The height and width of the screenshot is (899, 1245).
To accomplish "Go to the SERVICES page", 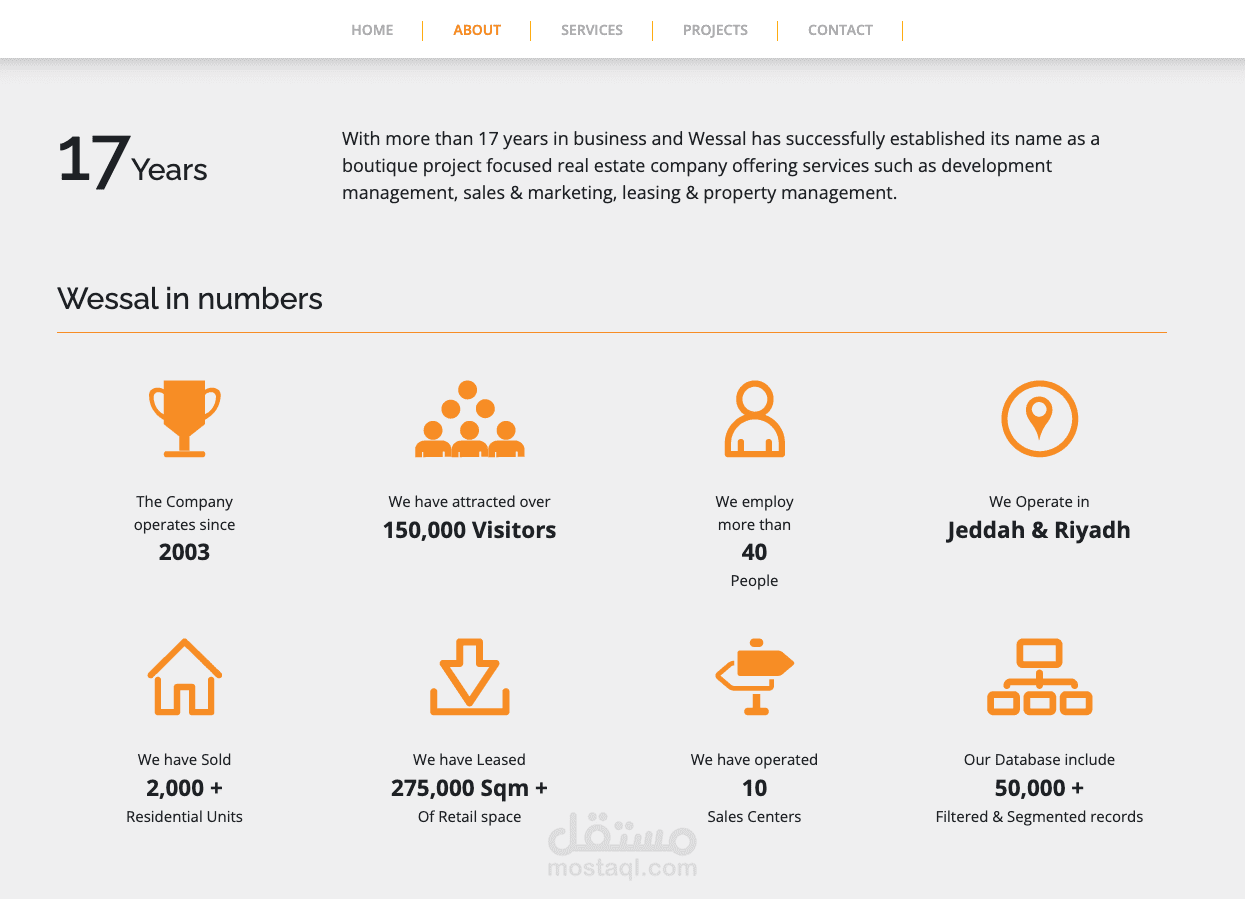I will pos(592,30).
